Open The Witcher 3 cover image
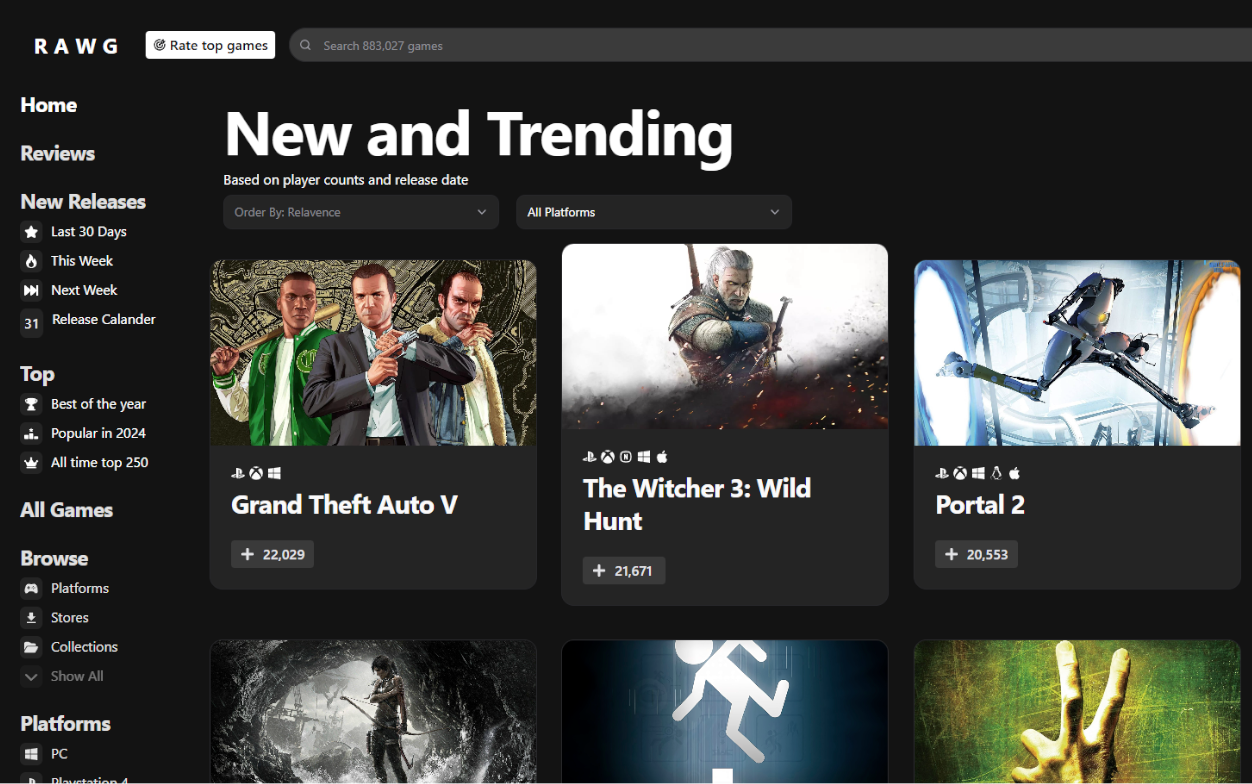This screenshot has height=784, width=1252. click(725, 337)
